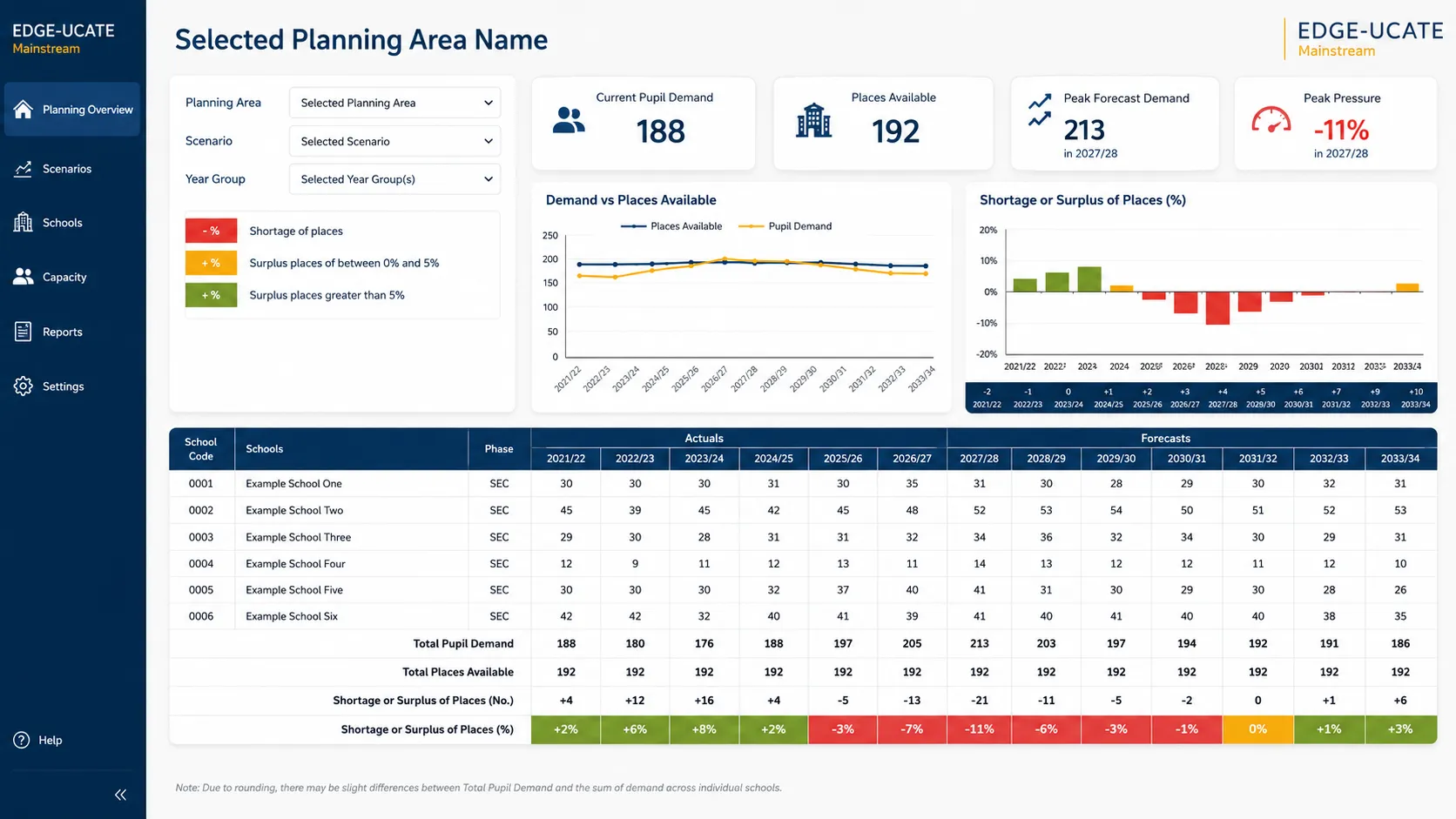Image resolution: width=1456 pixels, height=819 pixels.
Task: Click orange surplus 0% to 5% swatch
Action: (x=211, y=263)
